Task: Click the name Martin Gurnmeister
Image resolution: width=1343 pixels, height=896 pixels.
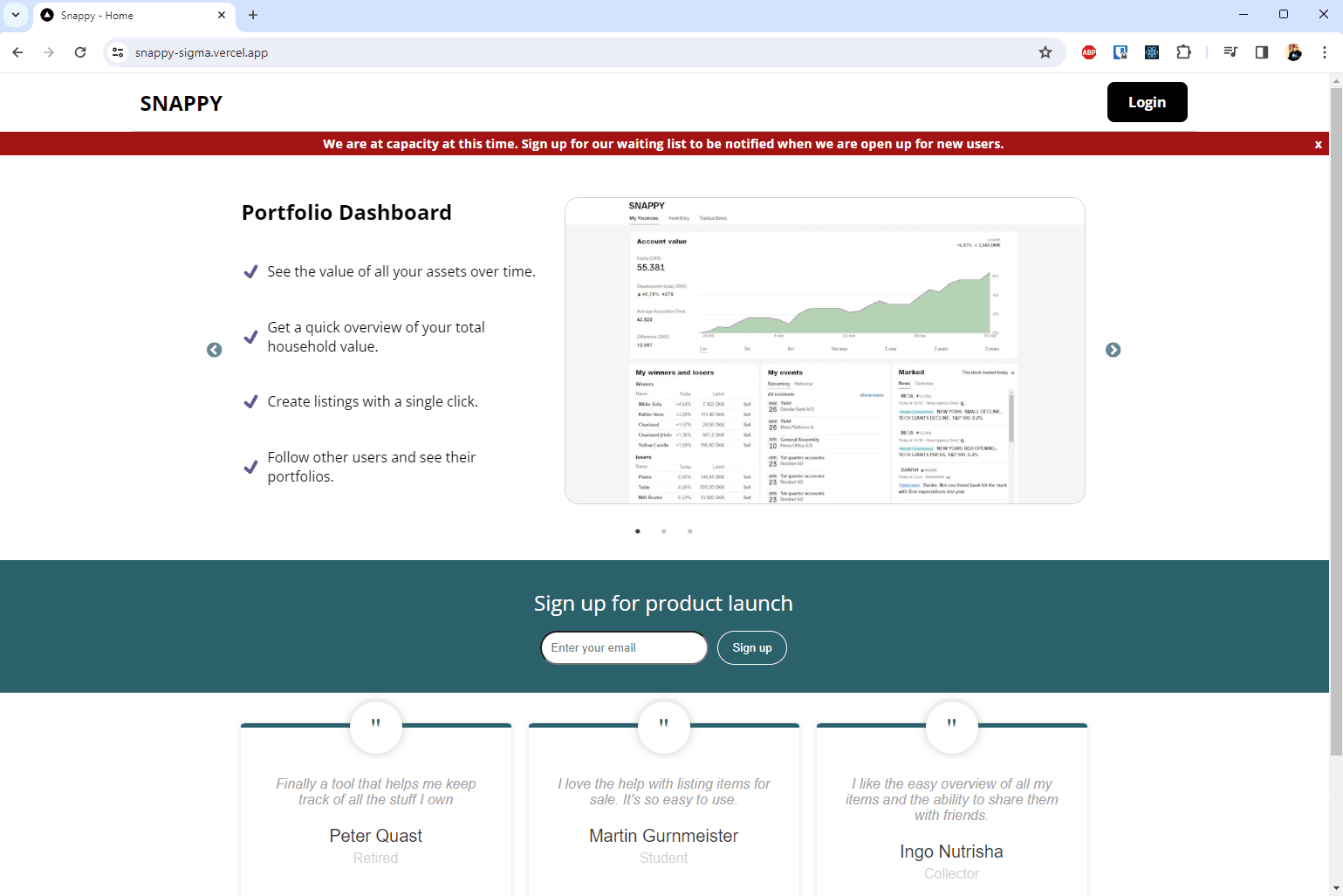Action: [x=664, y=836]
